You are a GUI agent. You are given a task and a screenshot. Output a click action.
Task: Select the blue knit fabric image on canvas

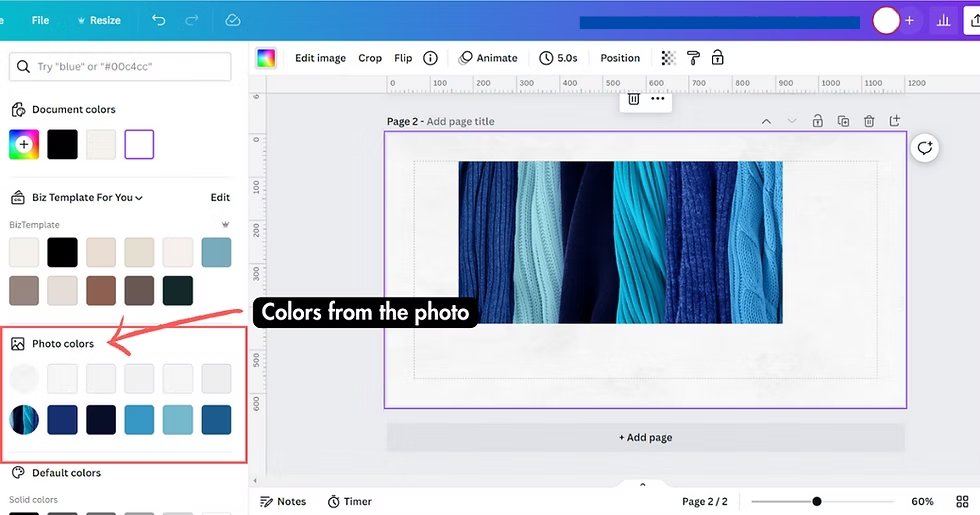click(620, 242)
